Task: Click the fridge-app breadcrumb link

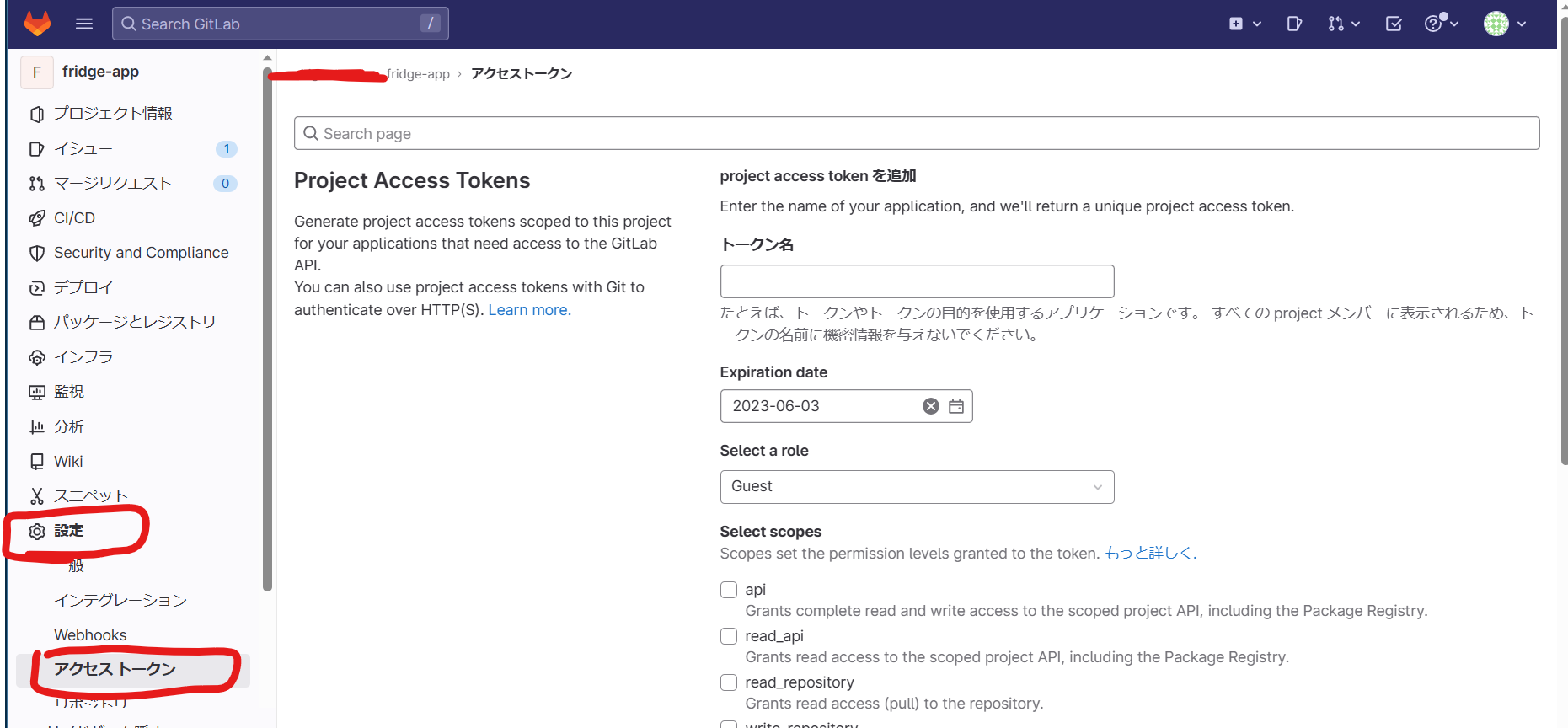Action: pyautogui.click(x=419, y=74)
